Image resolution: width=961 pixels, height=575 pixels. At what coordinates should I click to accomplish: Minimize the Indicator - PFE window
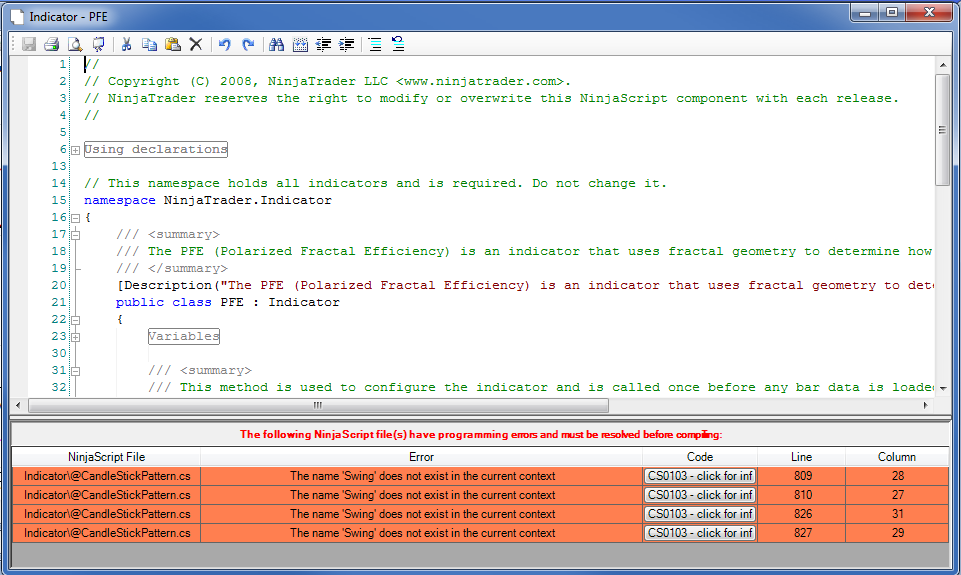(865, 12)
